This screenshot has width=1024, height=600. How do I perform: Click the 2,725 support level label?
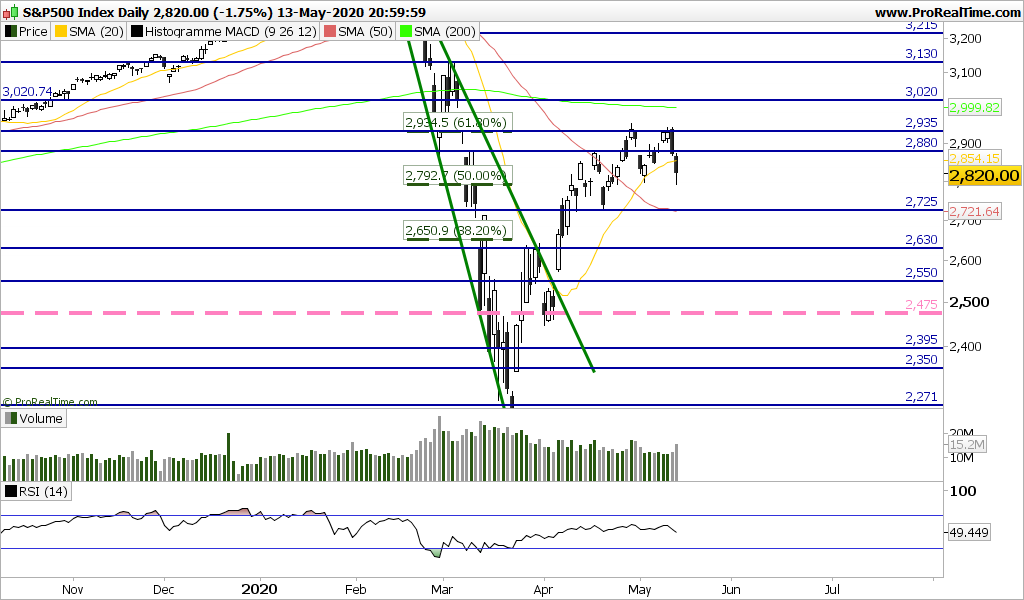coord(921,202)
